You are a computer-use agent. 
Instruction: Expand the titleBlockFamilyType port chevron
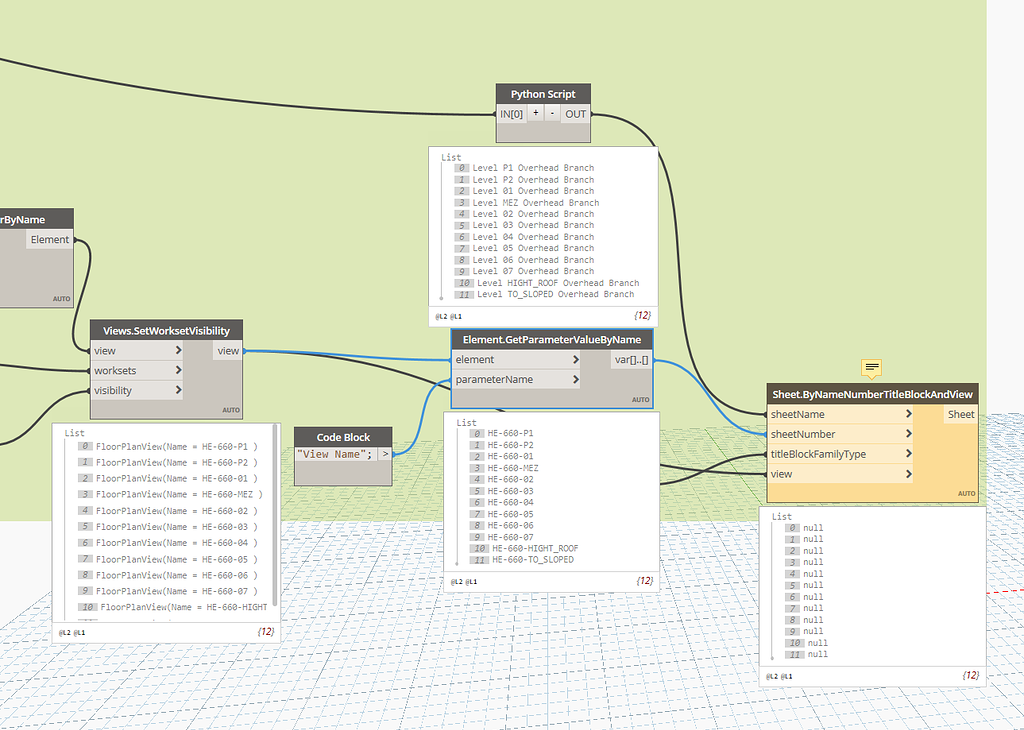click(x=909, y=454)
